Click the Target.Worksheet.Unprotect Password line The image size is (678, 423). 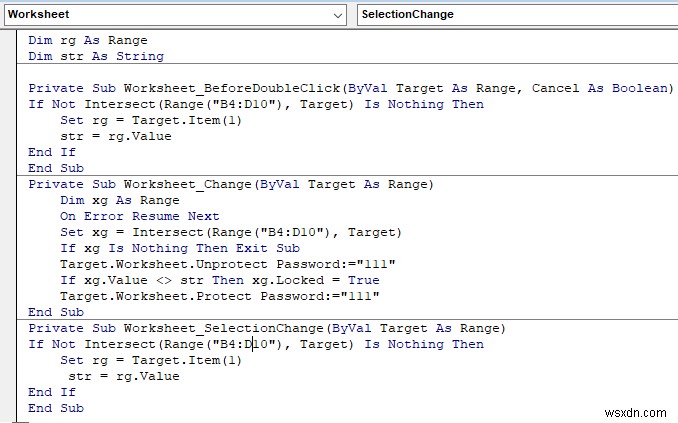228,264
